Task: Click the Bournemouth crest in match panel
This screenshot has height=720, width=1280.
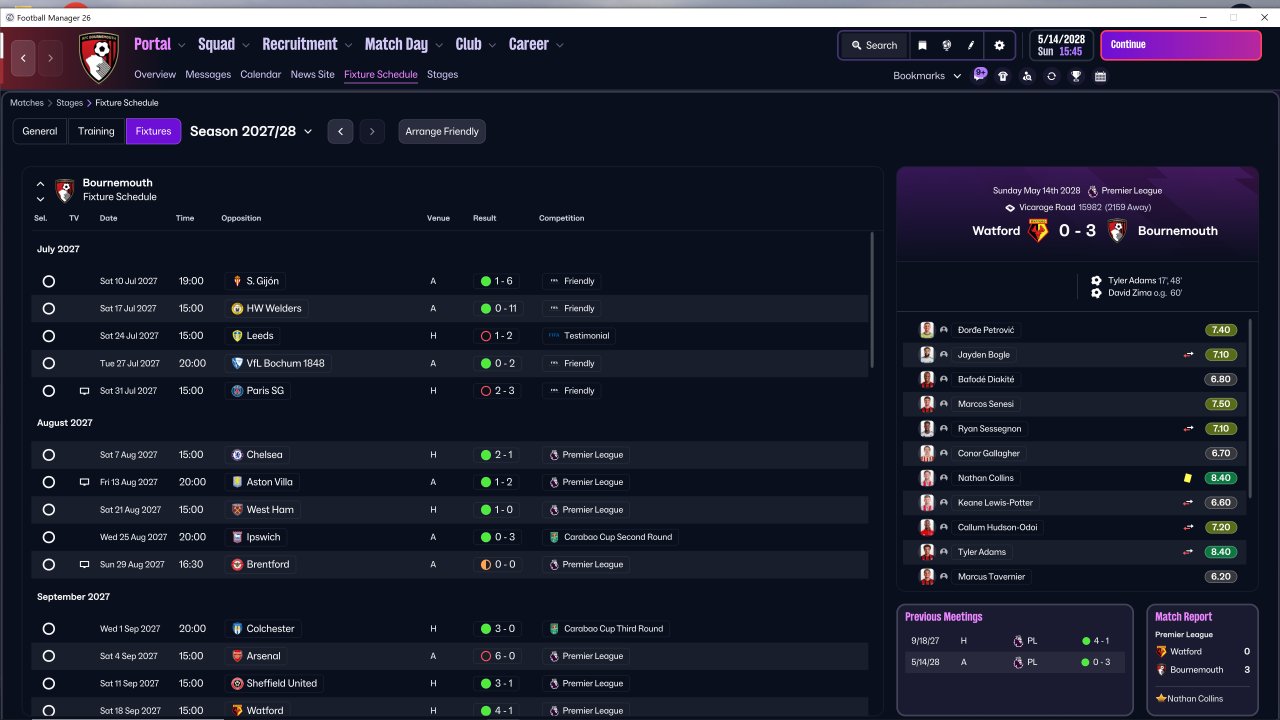Action: click(1117, 230)
